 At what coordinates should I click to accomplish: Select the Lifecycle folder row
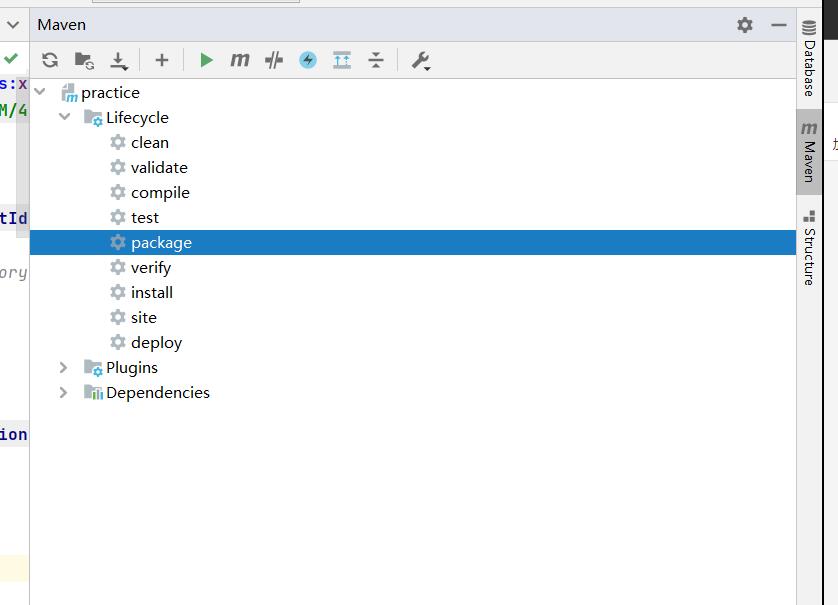point(413,118)
